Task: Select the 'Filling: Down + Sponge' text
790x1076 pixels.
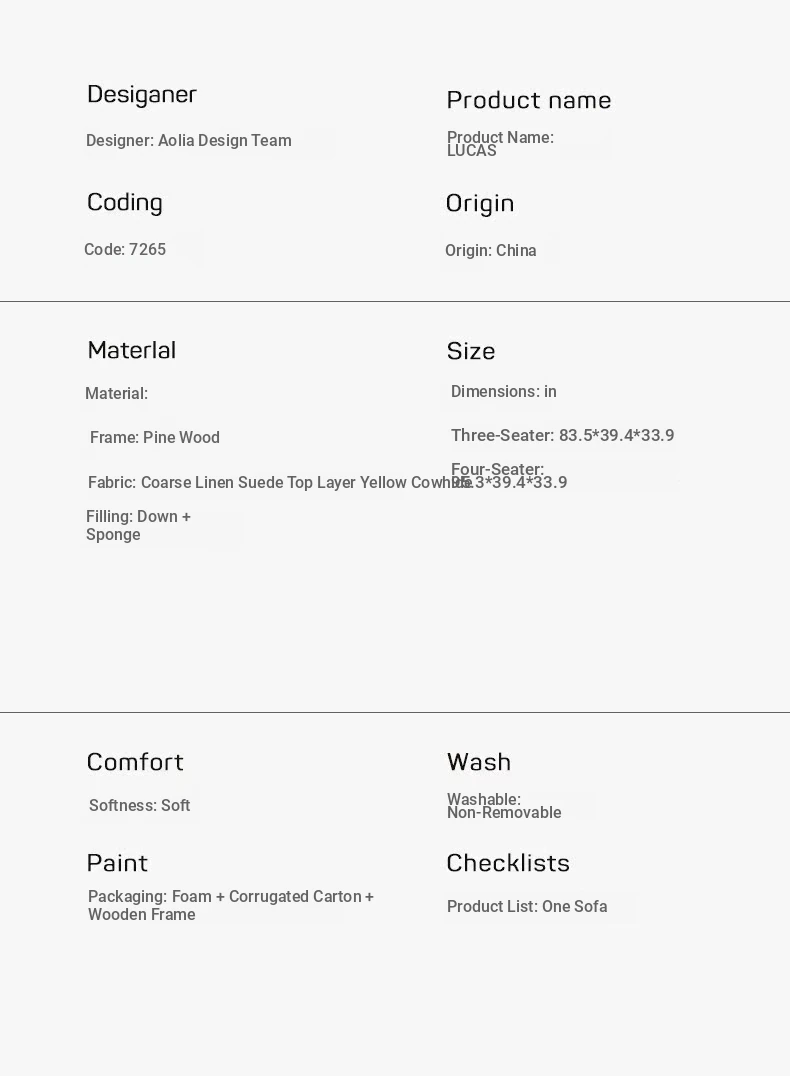Action: point(138,526)
